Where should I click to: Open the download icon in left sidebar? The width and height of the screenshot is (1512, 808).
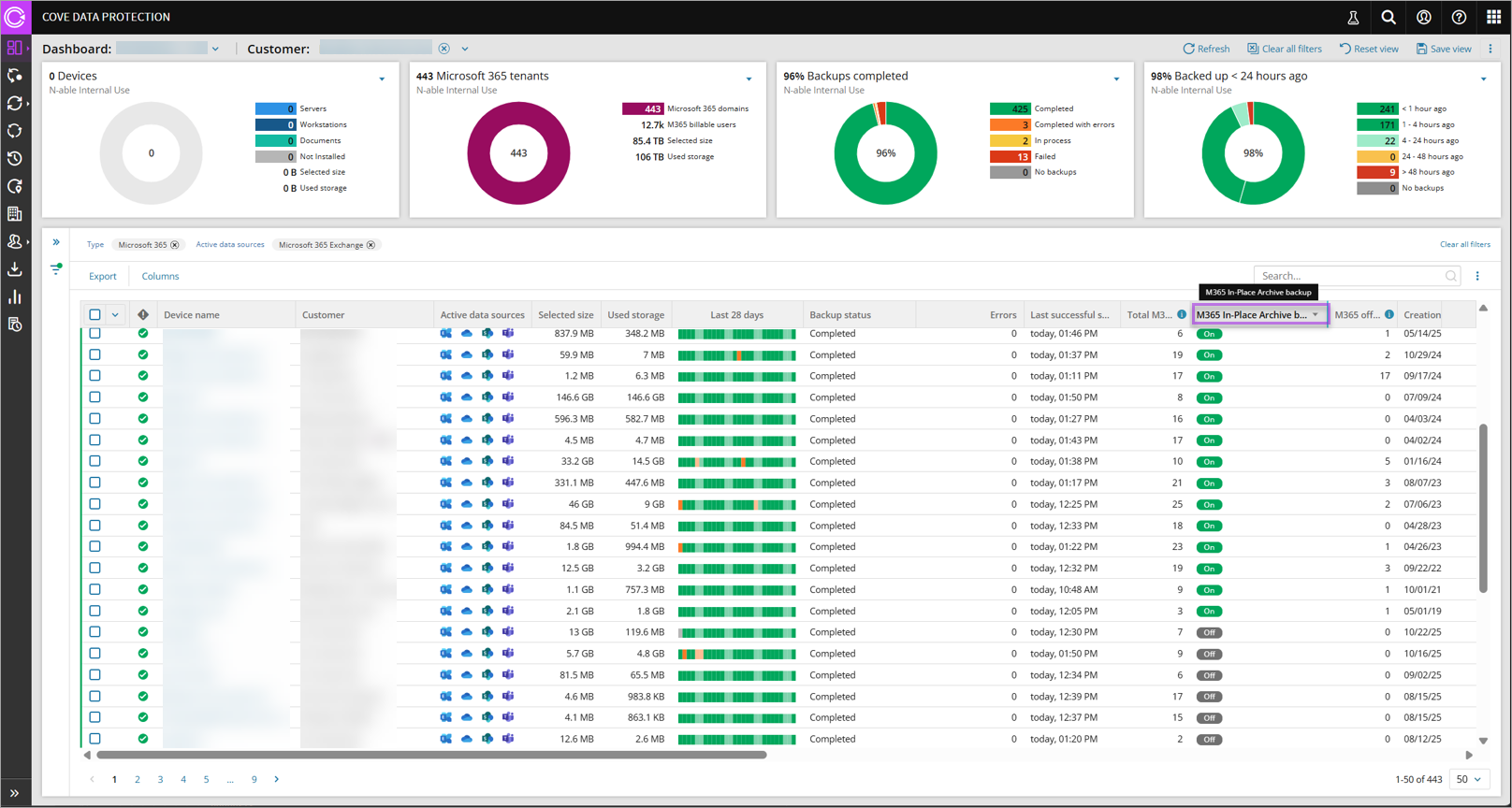click(x=15, y=269)
